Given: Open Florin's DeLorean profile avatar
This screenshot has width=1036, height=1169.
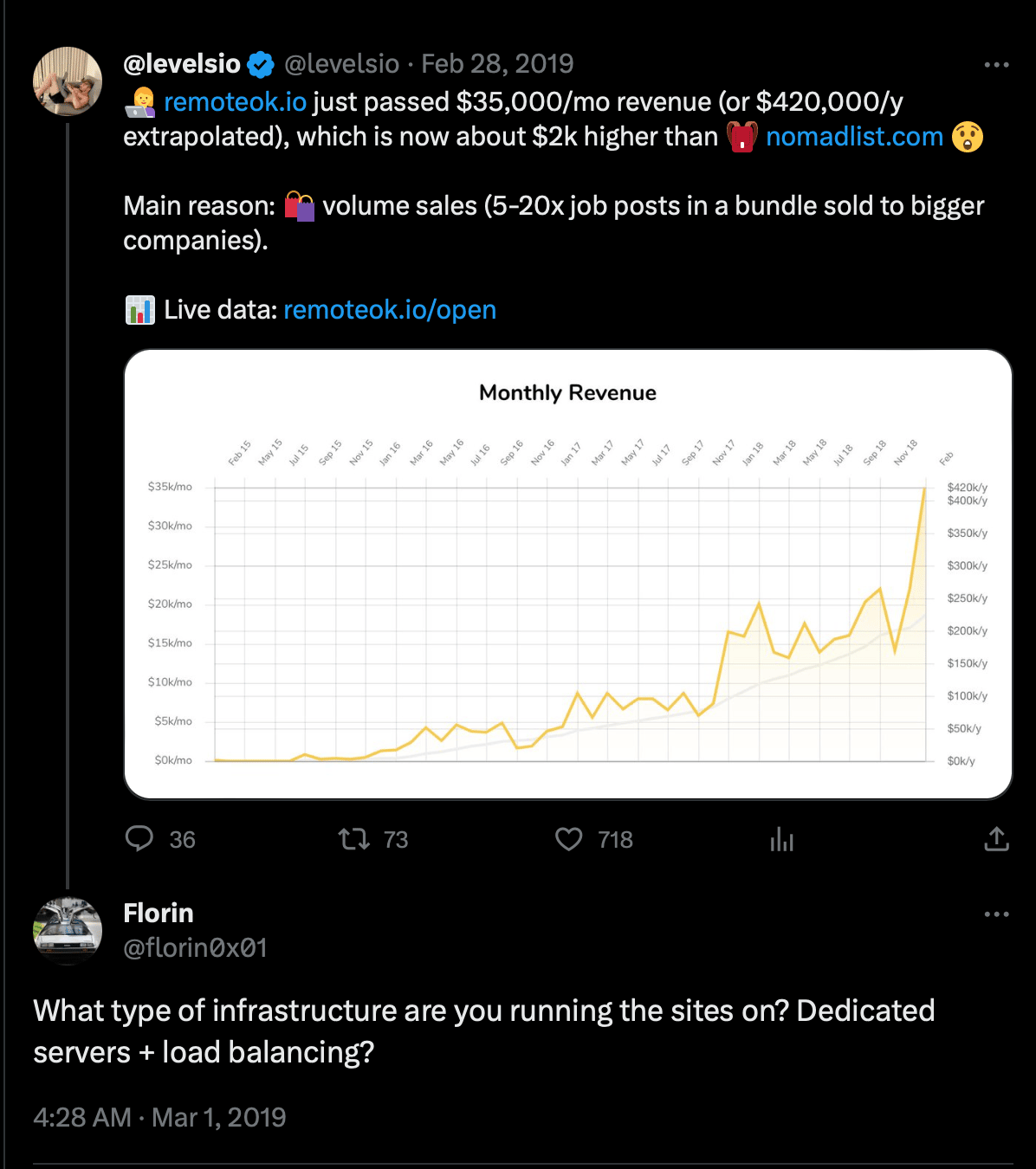Looking at the screenshot, I should coord(68,931).
